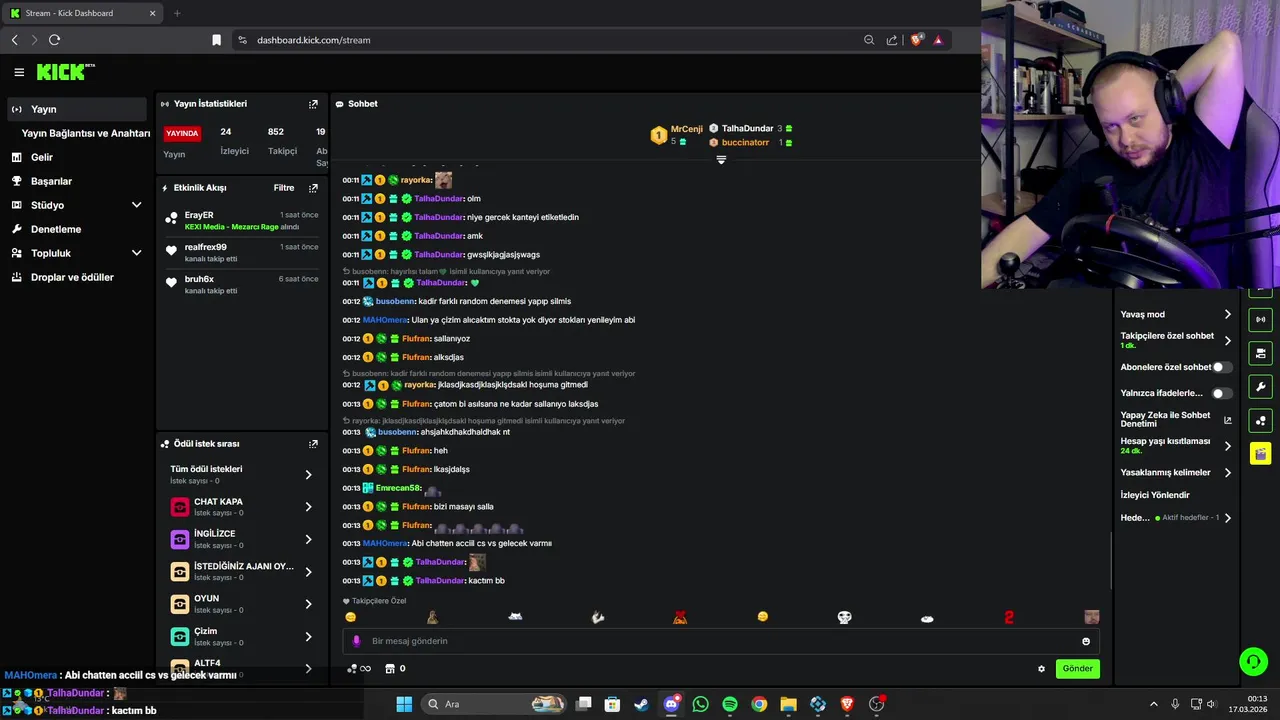This screenshot has height=720, width=1280.
Task: Open the Windows Start menu
Action: [x=404, y=704]
